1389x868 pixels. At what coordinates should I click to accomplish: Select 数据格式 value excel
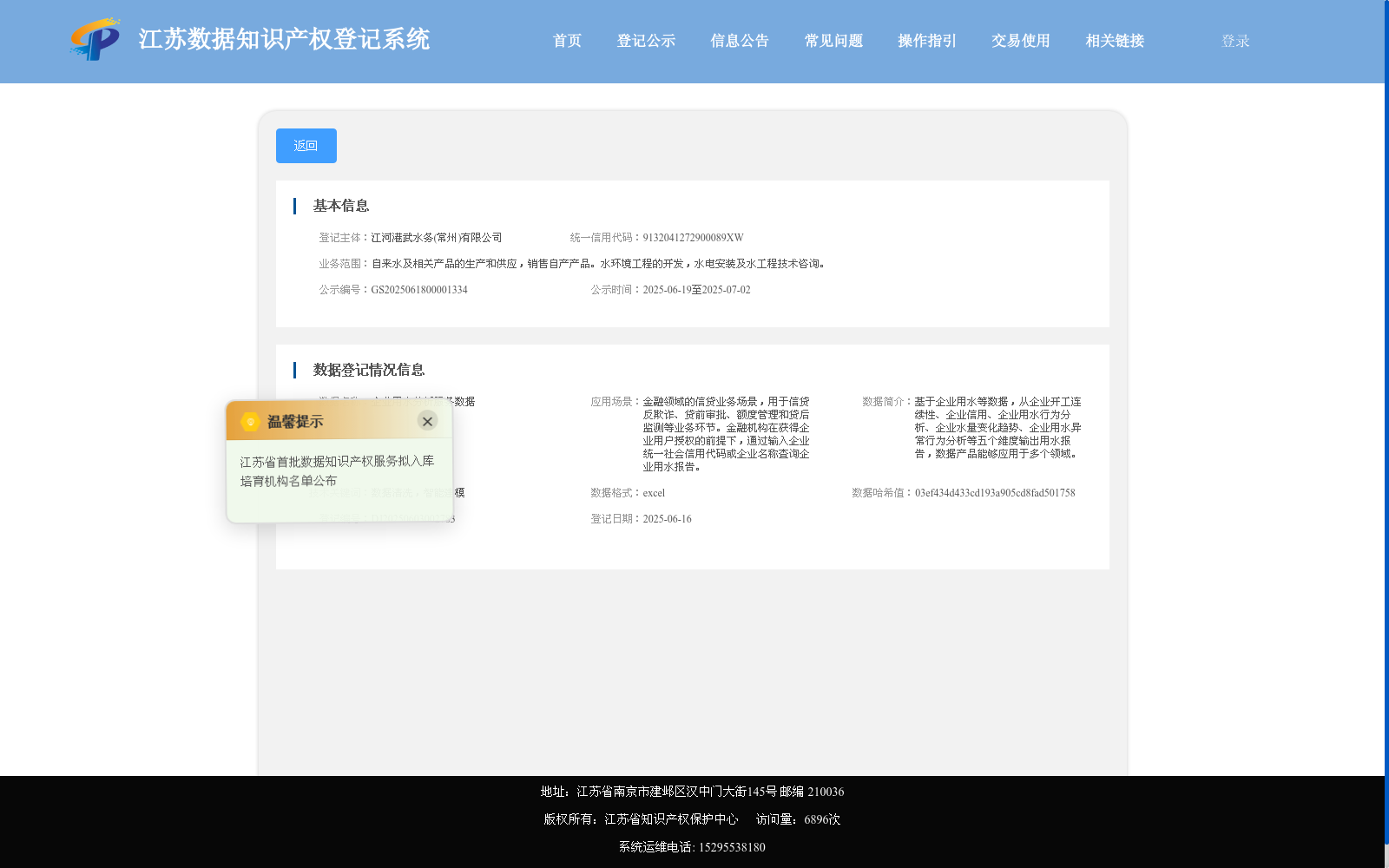(654, 493)
